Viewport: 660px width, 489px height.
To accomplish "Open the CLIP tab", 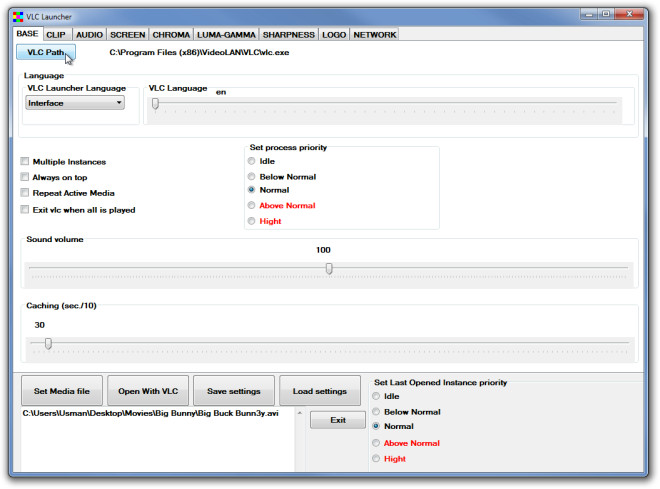I will tap(56, 35).
